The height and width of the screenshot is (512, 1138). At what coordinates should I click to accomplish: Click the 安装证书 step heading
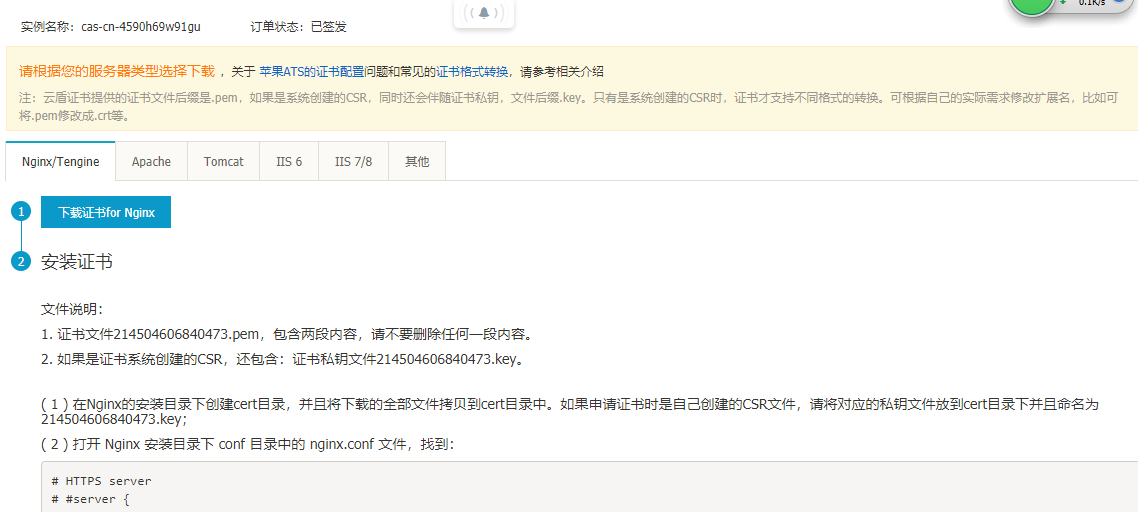(77, 262)
